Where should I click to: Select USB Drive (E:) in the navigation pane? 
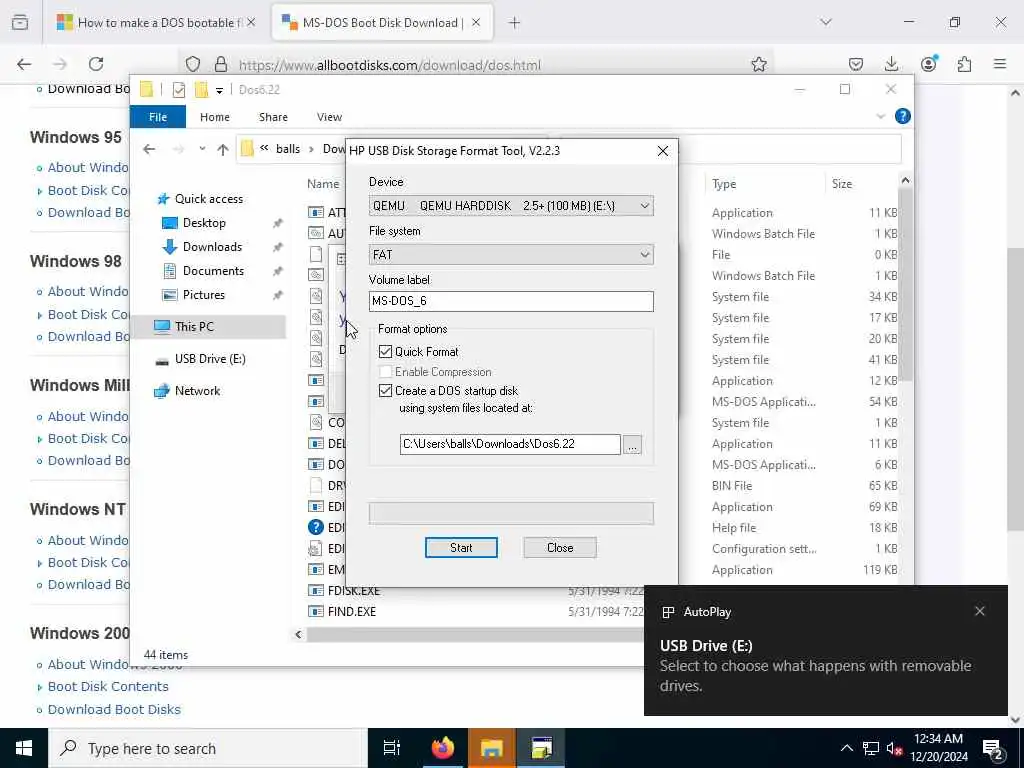(x=210, y=359)
